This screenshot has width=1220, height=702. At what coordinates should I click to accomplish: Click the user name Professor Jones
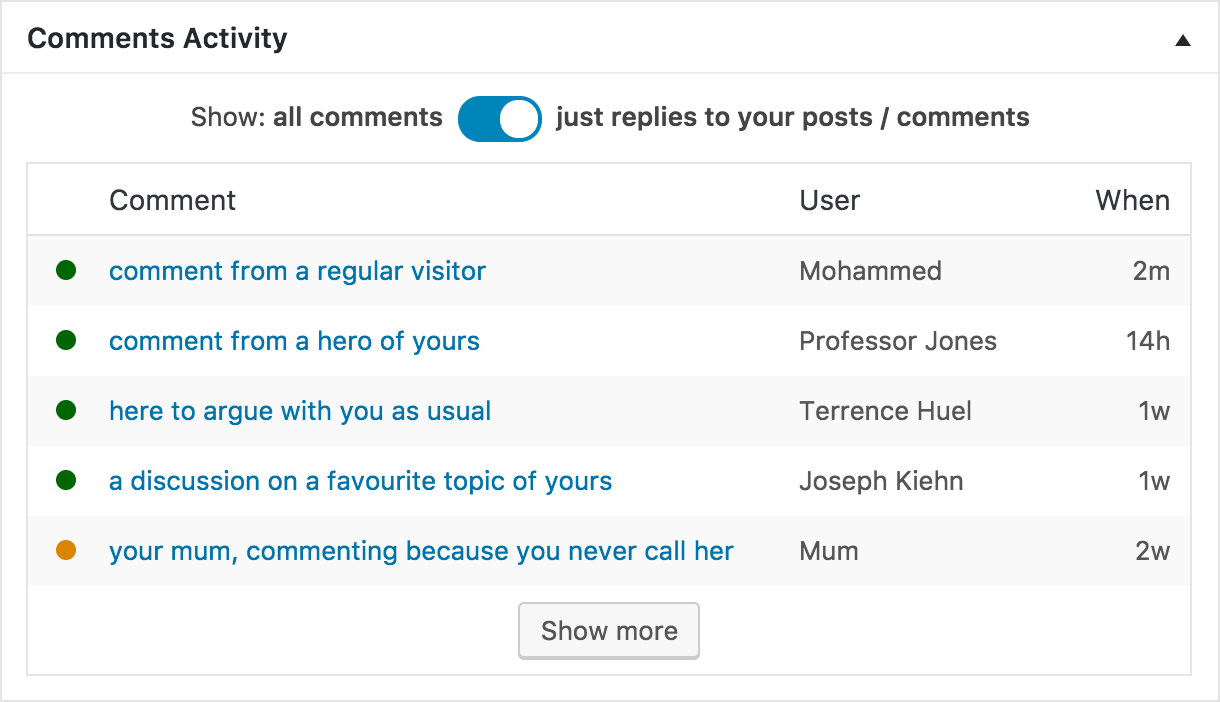pyautogui.click(x=898, y=341)
